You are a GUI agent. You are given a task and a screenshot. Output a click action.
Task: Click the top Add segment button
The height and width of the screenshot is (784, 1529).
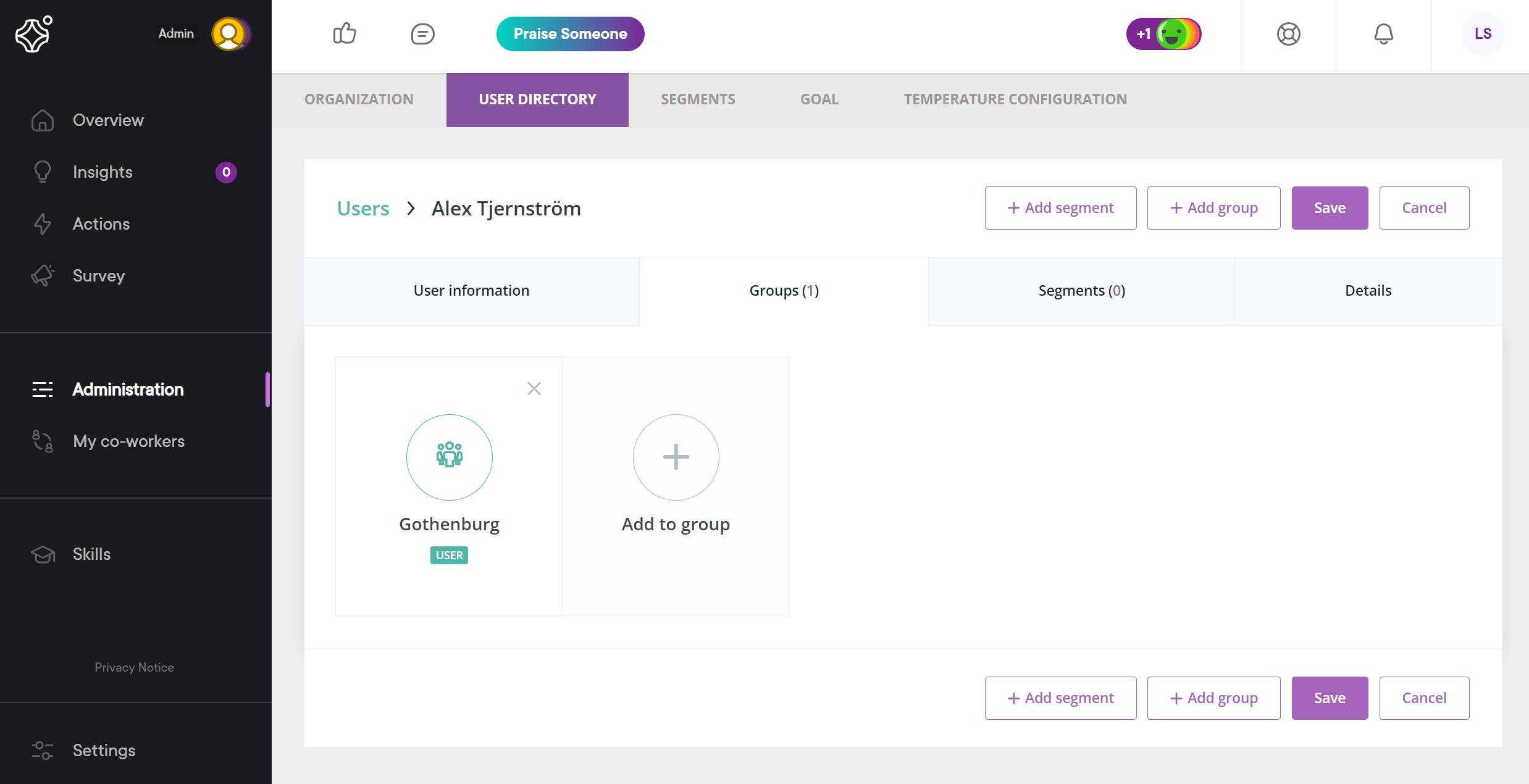click(x=1060, y=208)
